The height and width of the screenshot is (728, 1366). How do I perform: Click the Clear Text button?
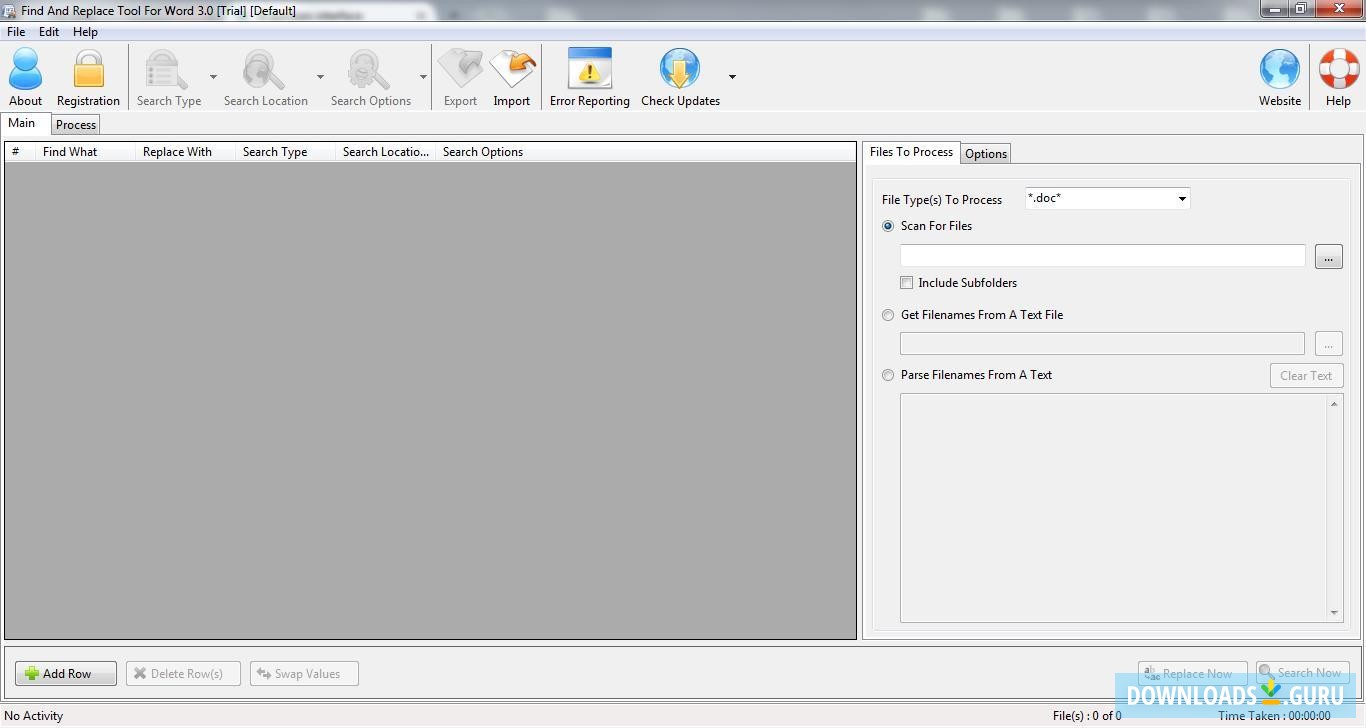1306,376
